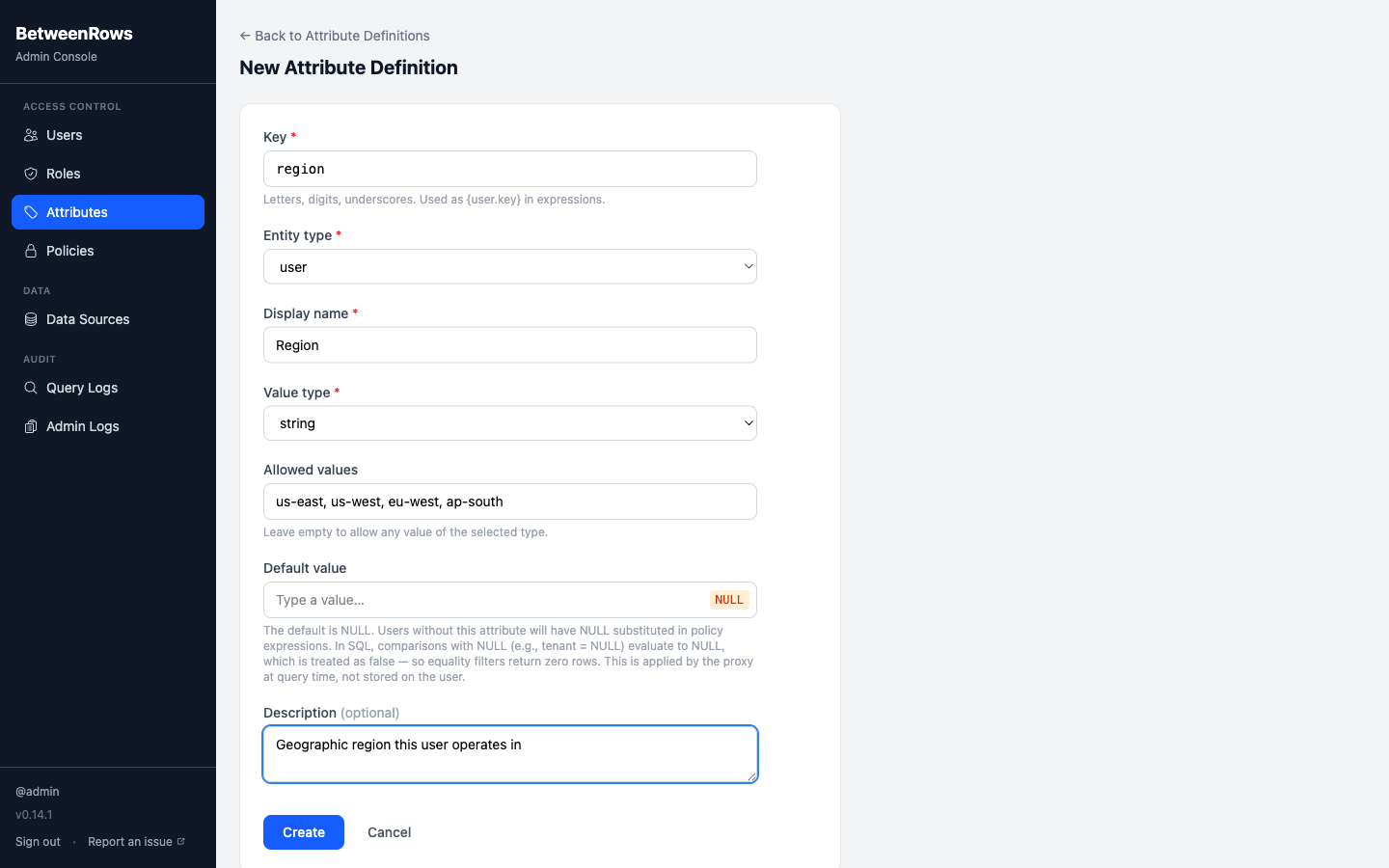
Task: Click the Roles shield icon
Action: [x=31, y=174]
